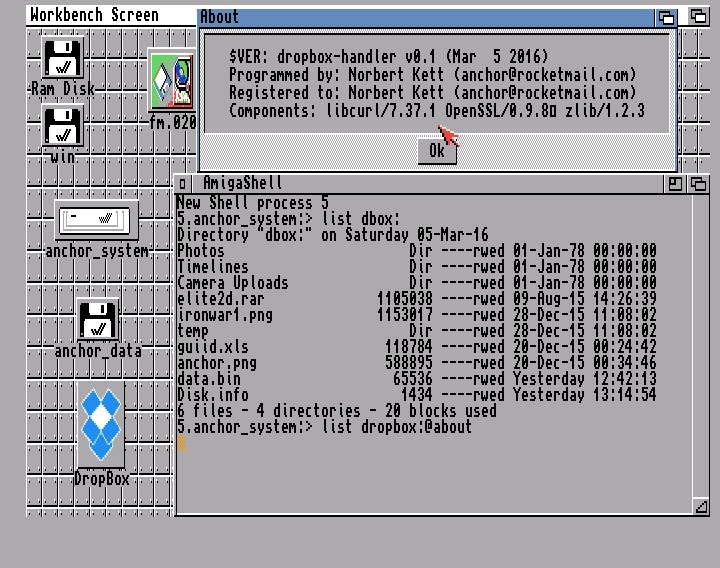
Task: Click the AmigaShell resize gadget
Action: 701,507
